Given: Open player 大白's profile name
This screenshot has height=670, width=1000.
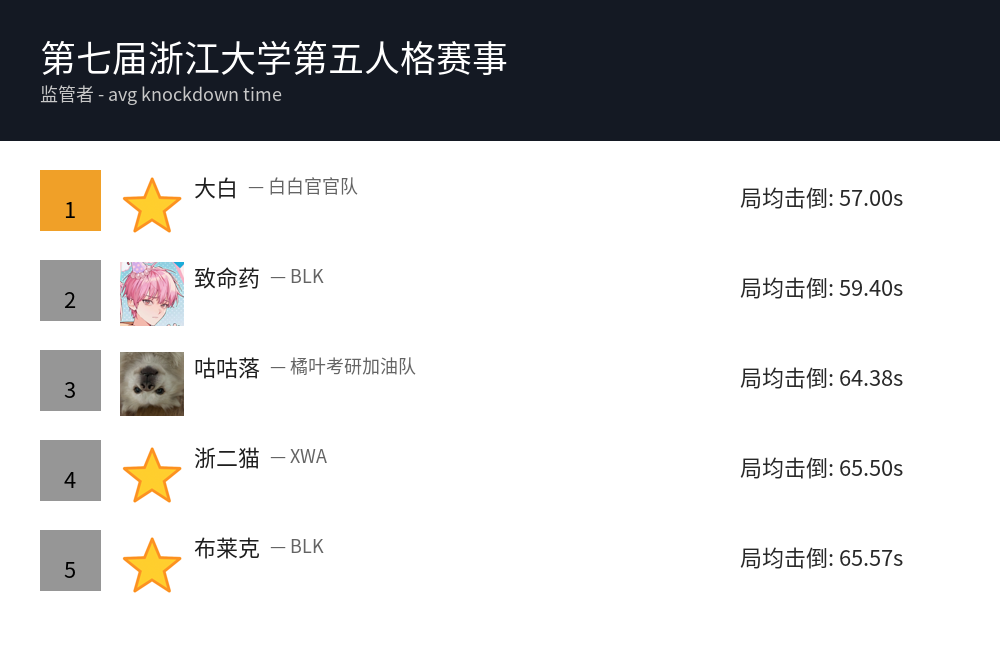Looking at the screenshot, I should point(216,188).
